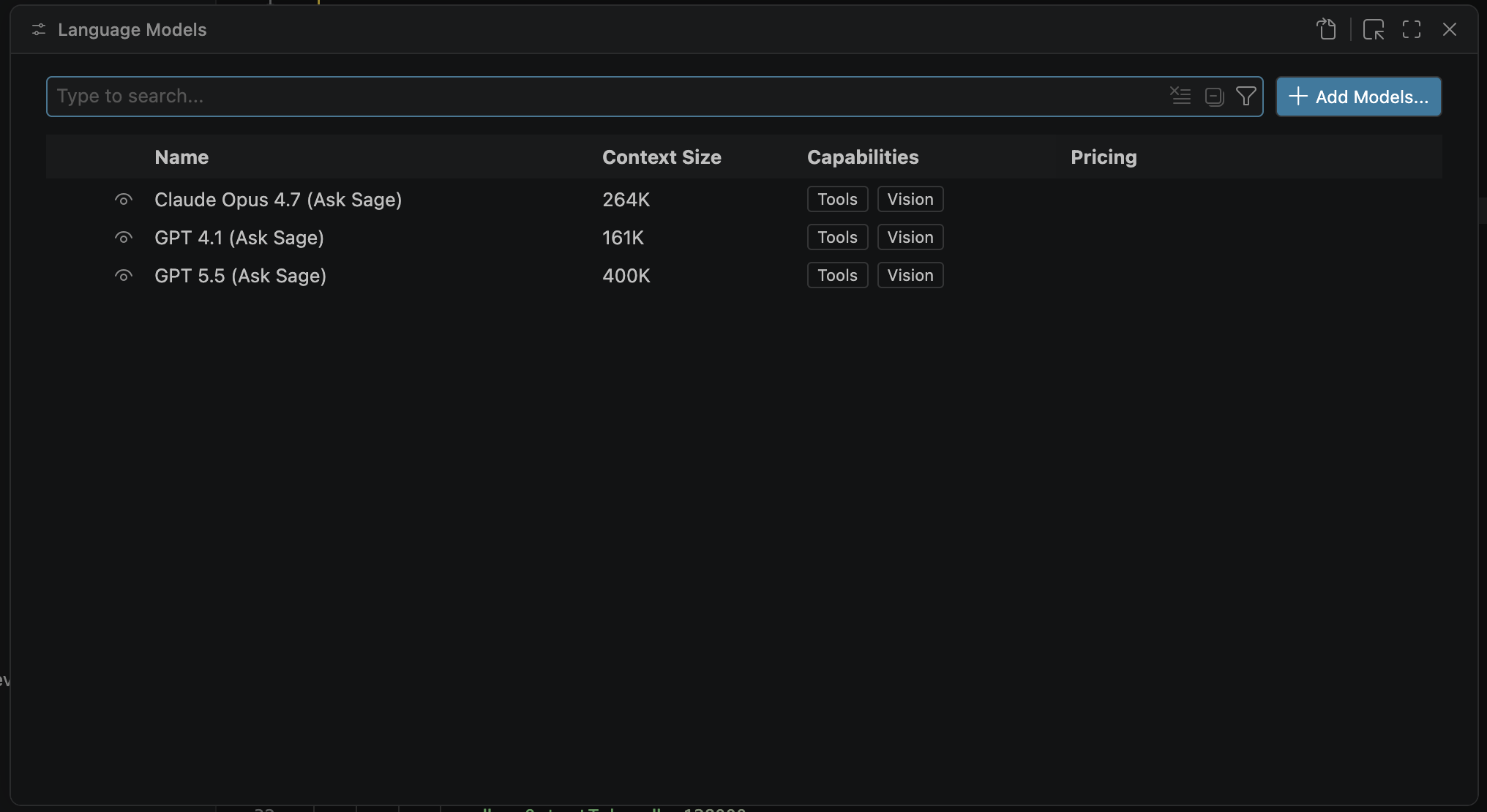Click the open-in-editor icon in the title bar

click(1374, 29)
